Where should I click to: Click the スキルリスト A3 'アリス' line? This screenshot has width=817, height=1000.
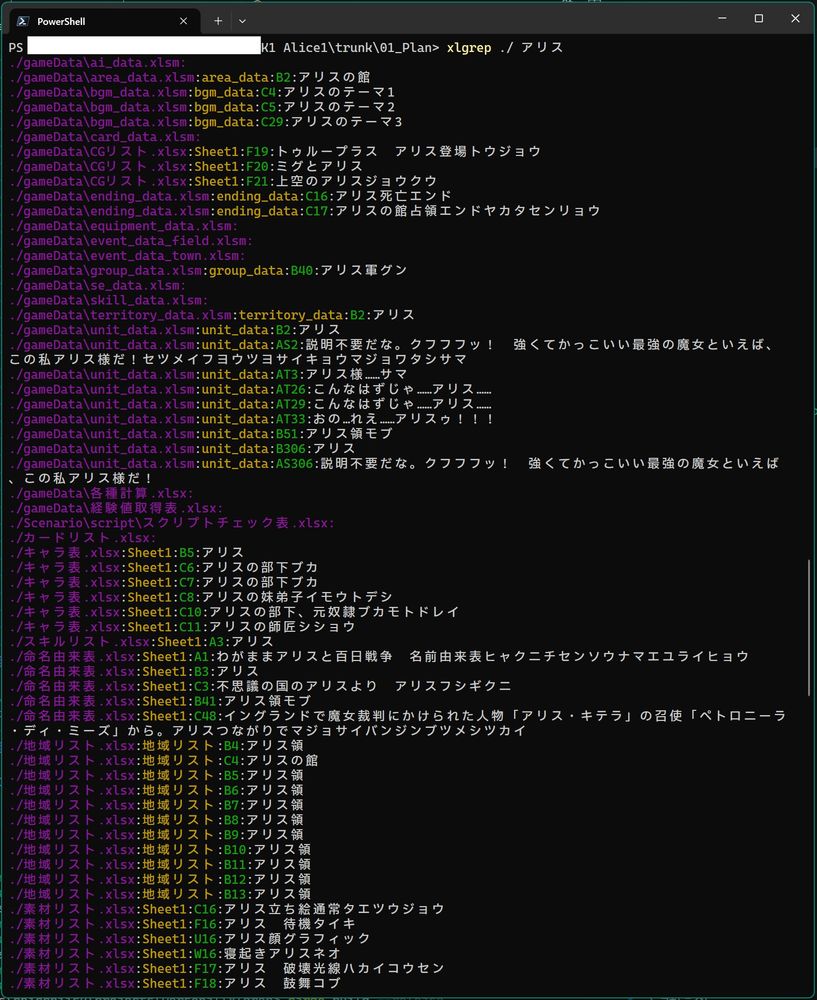[141, 642]
